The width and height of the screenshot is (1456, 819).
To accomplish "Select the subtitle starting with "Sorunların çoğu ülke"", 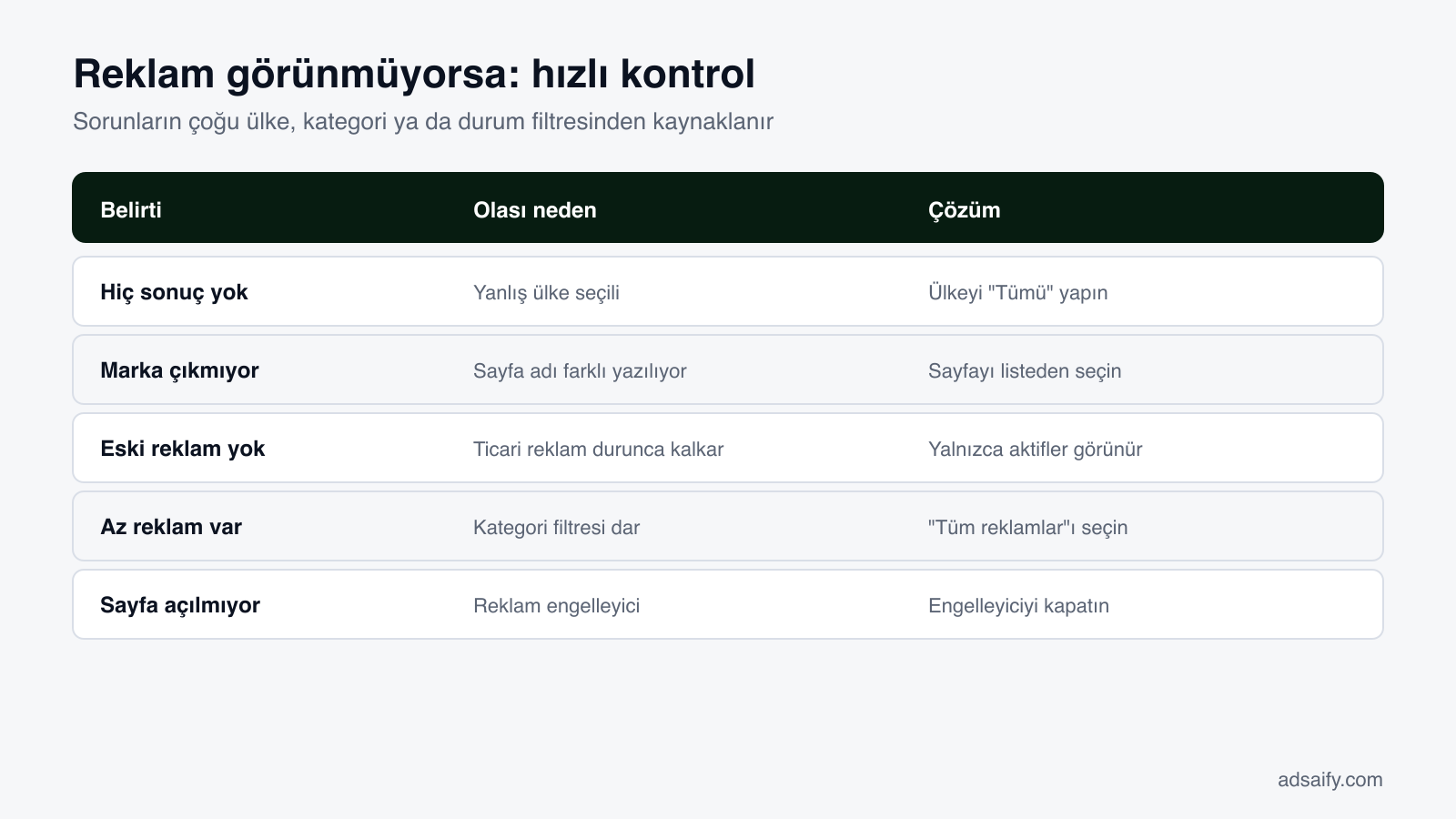I will (423, 122).
